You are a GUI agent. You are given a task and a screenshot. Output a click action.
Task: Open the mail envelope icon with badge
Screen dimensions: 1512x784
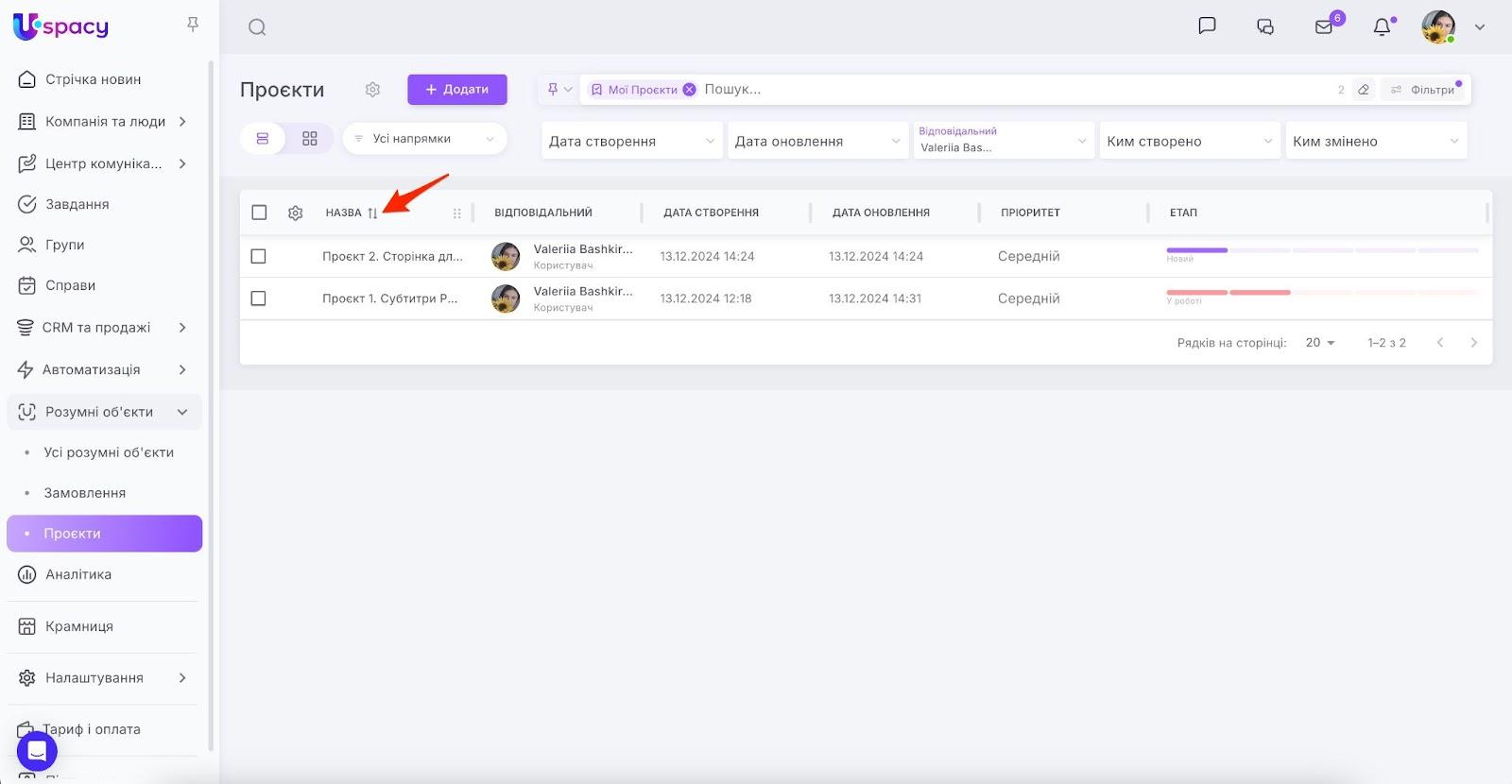tap(1324, 27)
